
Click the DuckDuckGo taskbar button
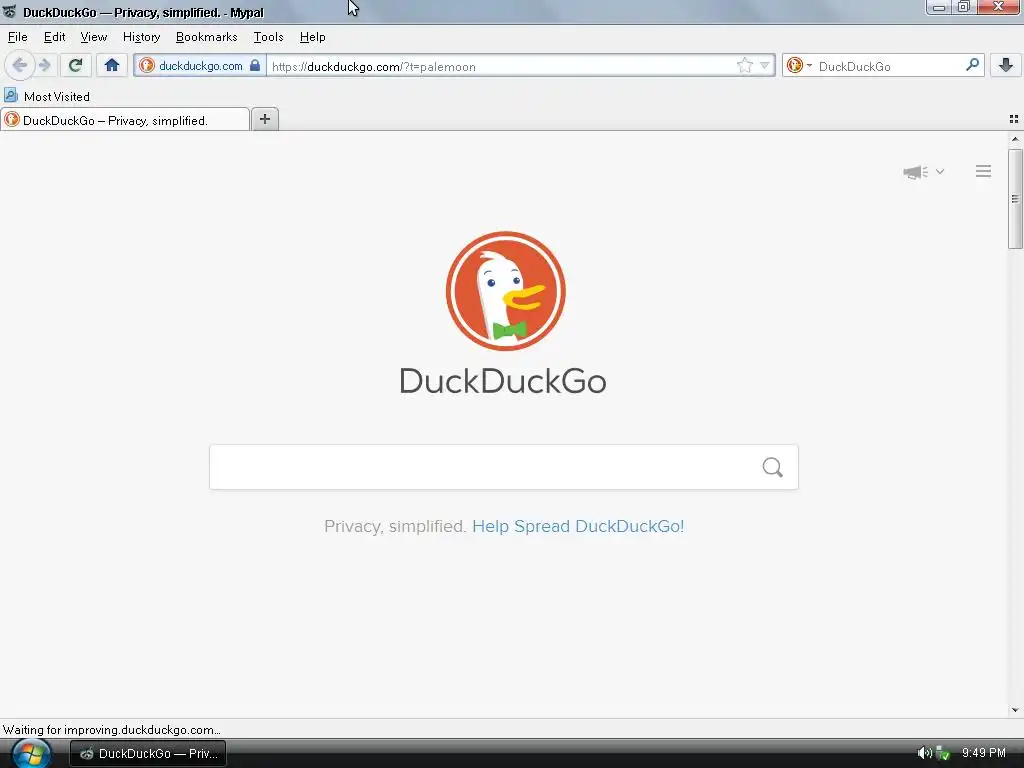tap(148, 754)
